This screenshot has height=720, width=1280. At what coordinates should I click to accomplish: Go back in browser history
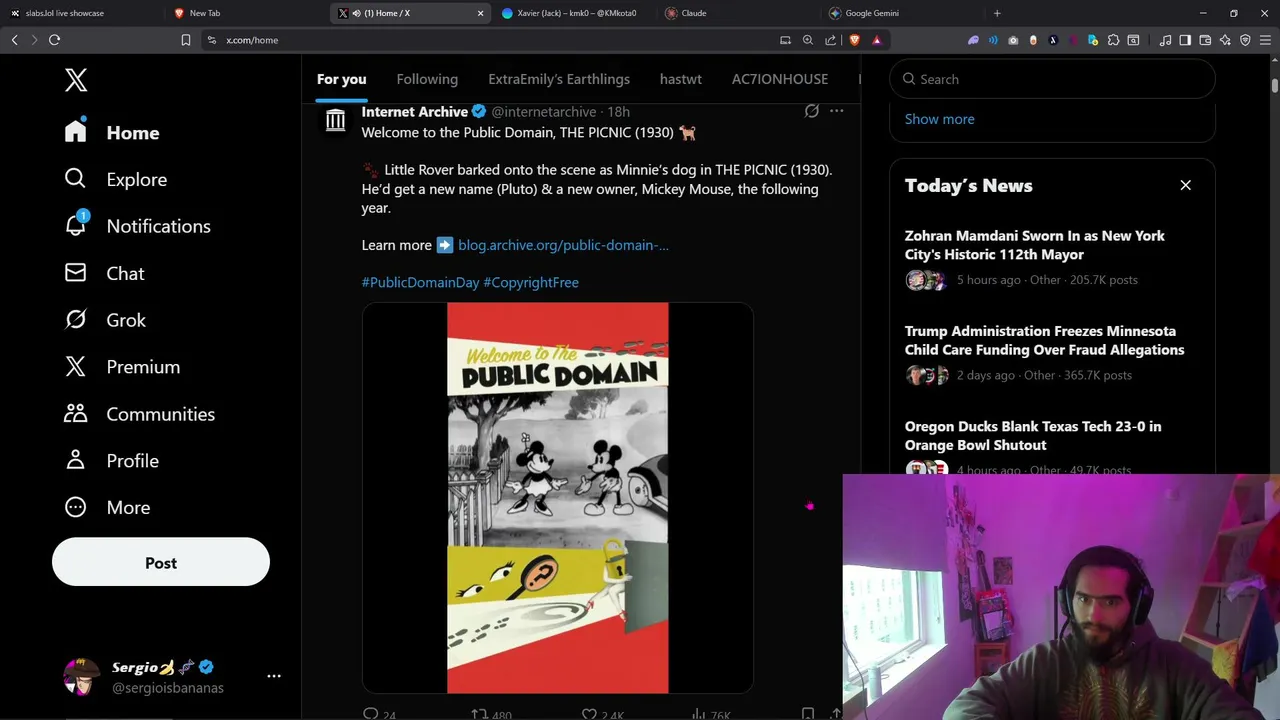15,40
